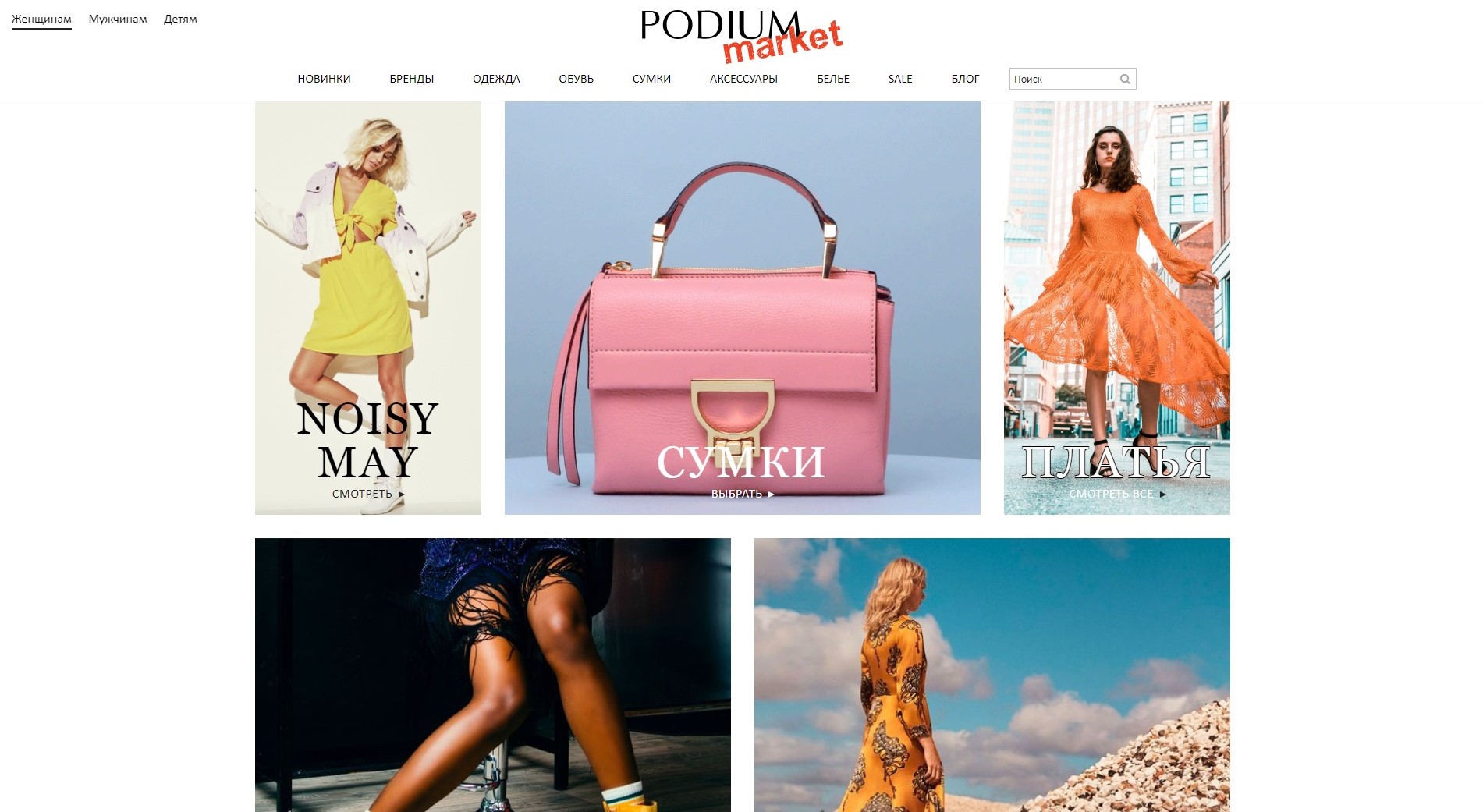This screenshot has width=1483, height=812.
Task: Click into the Поиск search field
Action: tap(1064, 79)
